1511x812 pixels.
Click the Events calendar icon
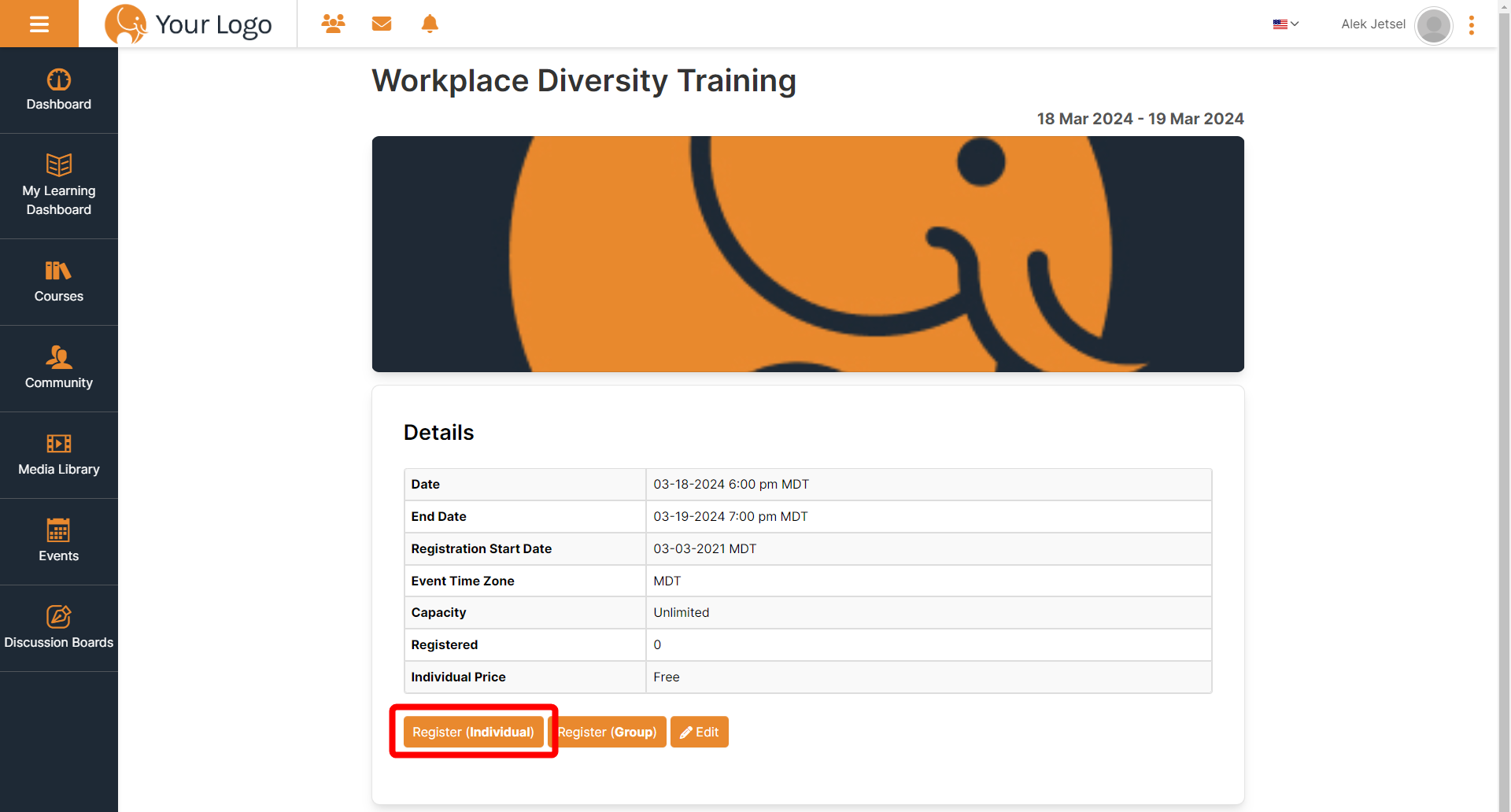(x=59, y=530)
